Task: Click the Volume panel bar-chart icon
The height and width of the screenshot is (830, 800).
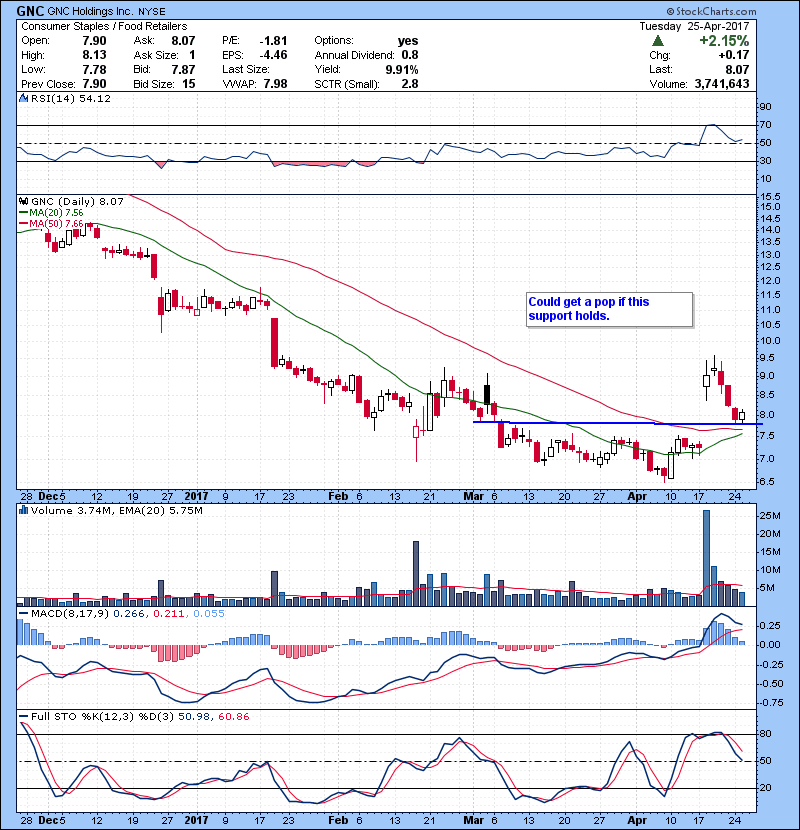Action: [23, 510]
